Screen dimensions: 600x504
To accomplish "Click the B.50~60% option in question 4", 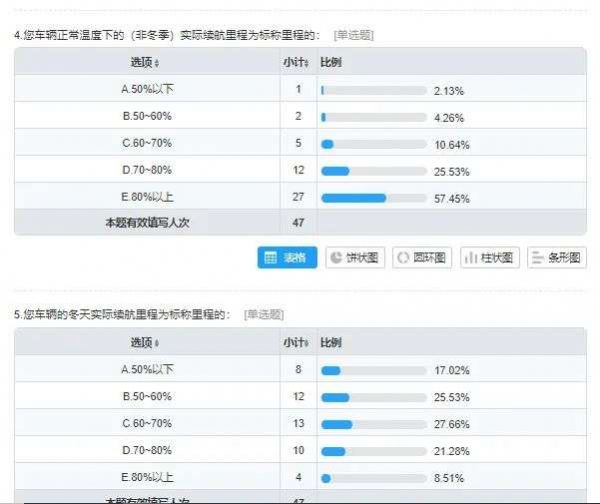I will tap(147, 116).
